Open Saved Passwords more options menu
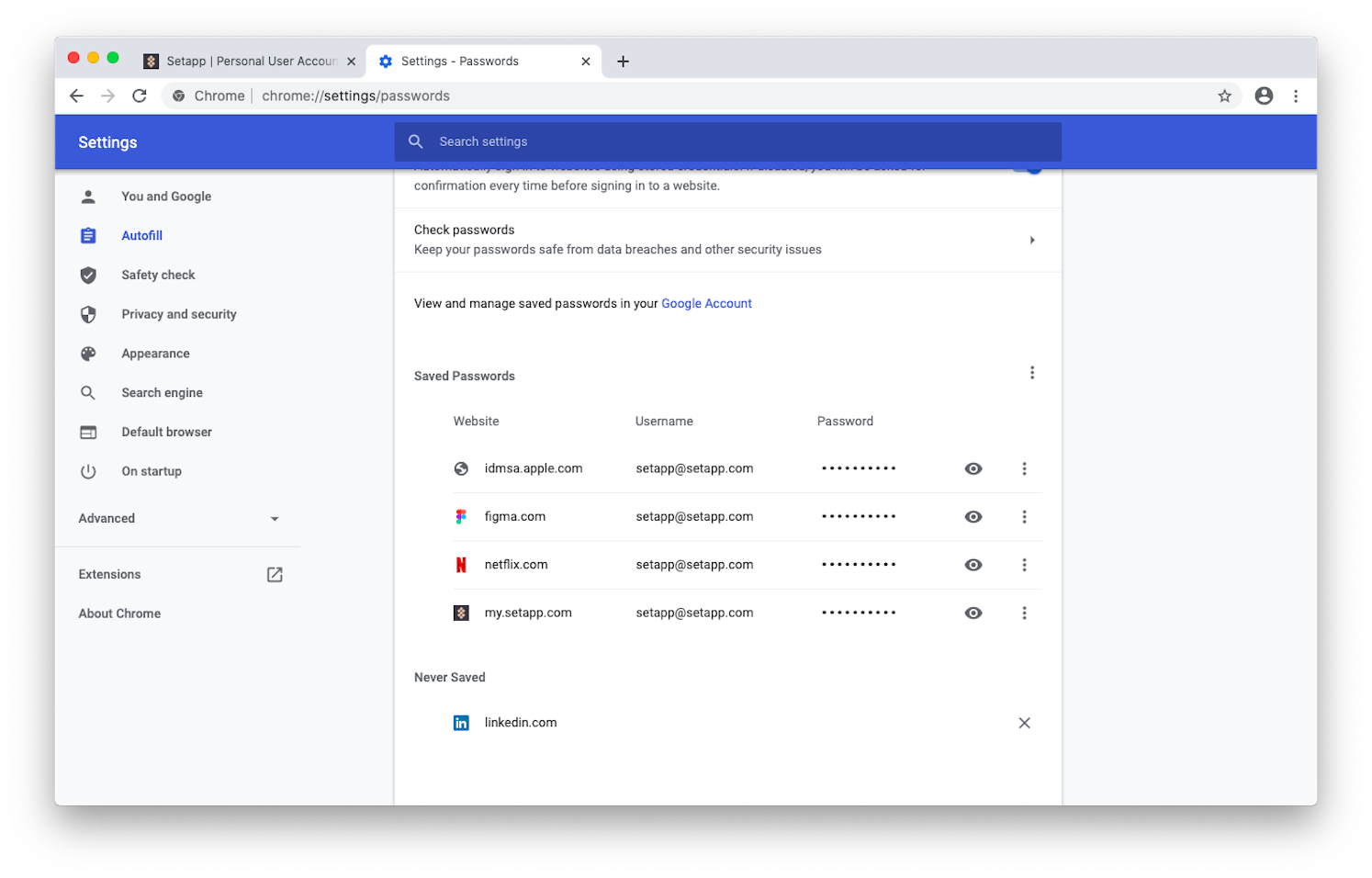 1031,373
